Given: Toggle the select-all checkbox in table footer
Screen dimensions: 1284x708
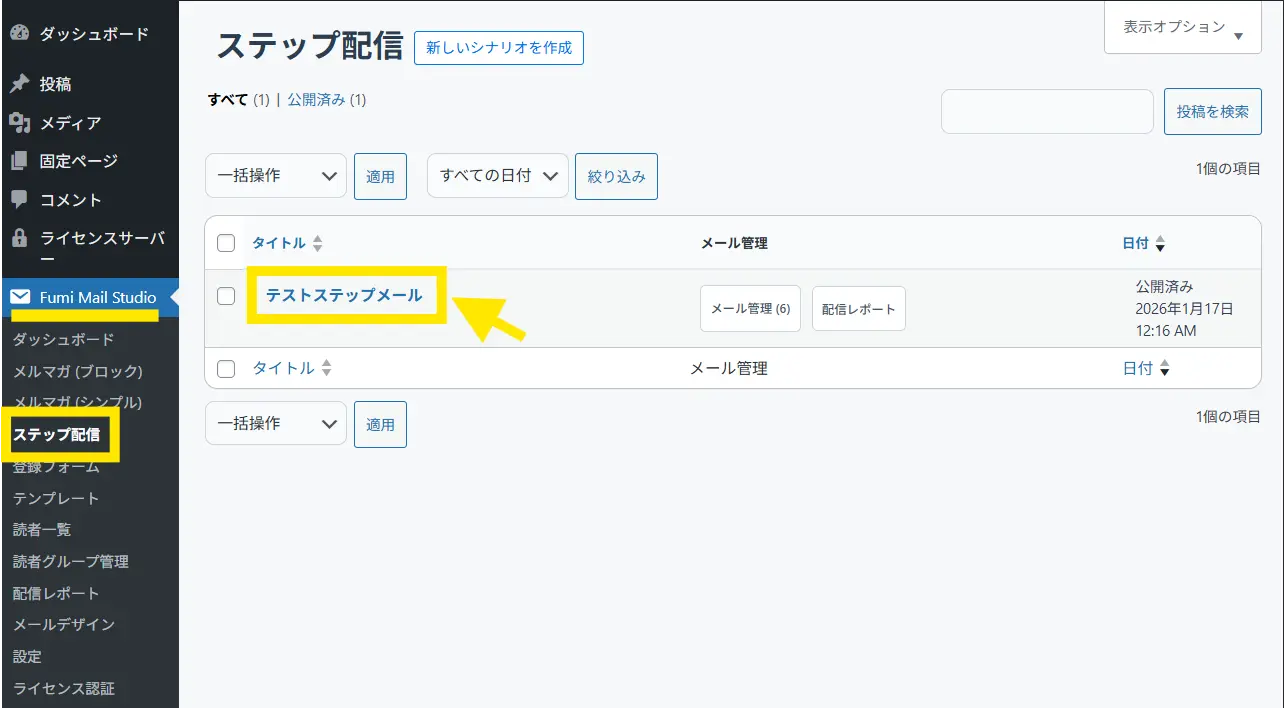Looking at the screenshot, I should pyautogui.click(x=226, y=369).
